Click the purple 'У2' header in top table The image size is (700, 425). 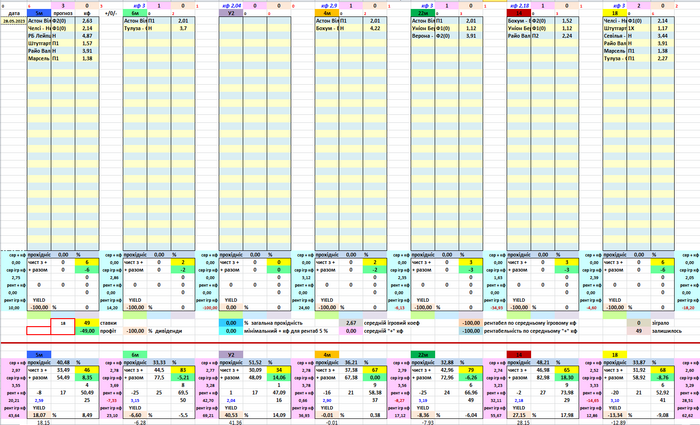coord(231,13)
